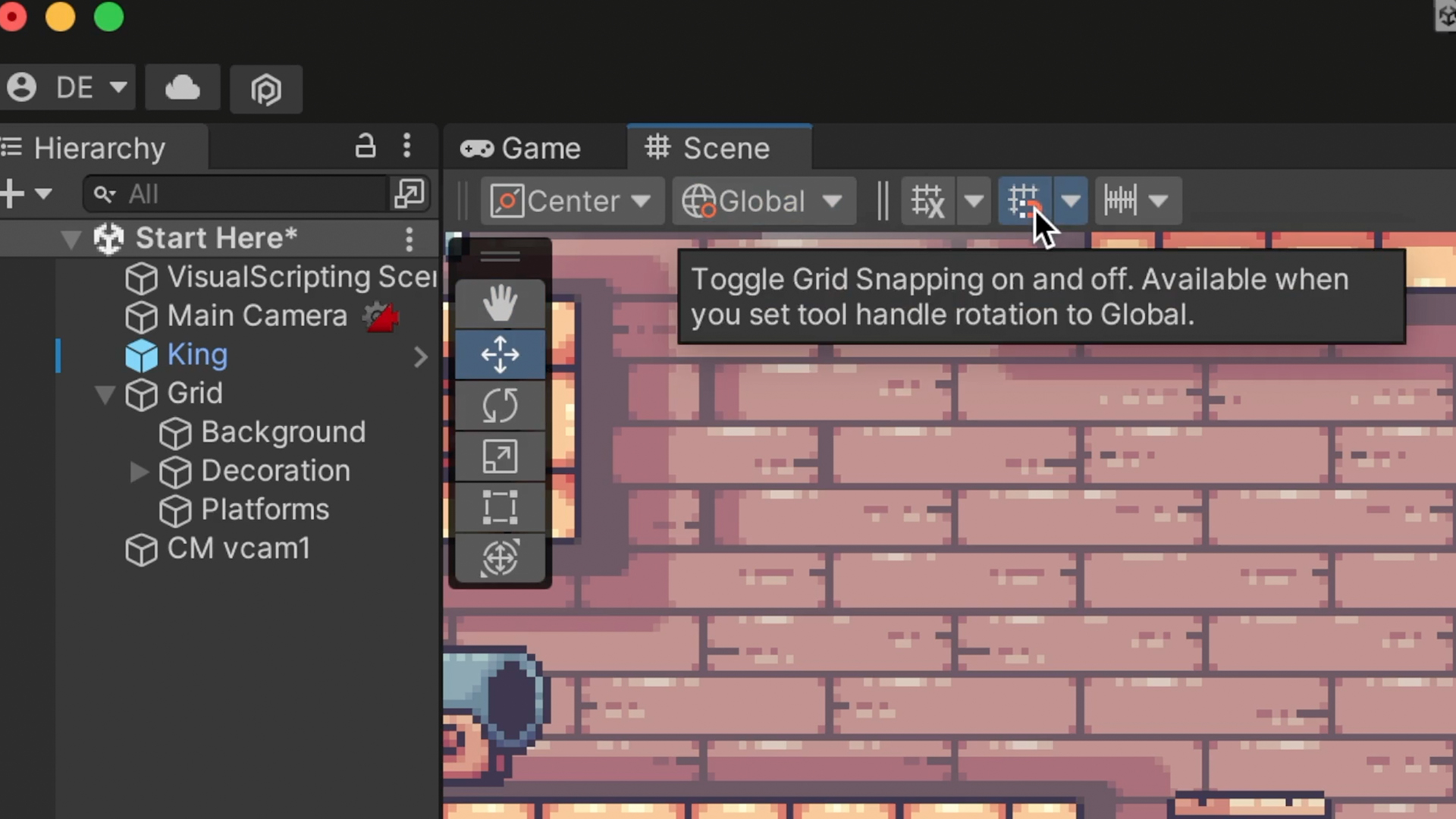Toggle increment snapping button

[x=1120, y=201]
